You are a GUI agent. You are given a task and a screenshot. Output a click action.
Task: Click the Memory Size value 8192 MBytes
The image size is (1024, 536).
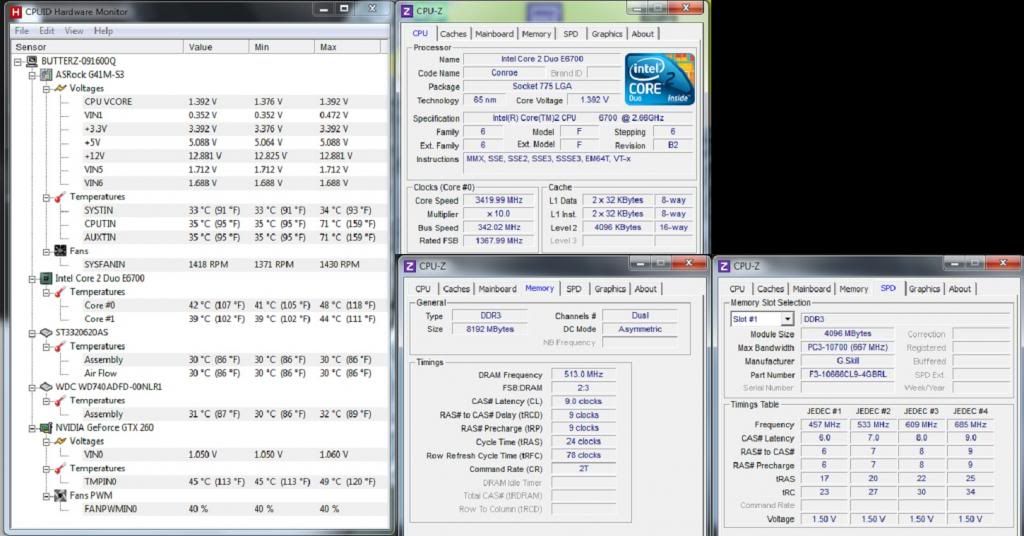coord(490,329)
